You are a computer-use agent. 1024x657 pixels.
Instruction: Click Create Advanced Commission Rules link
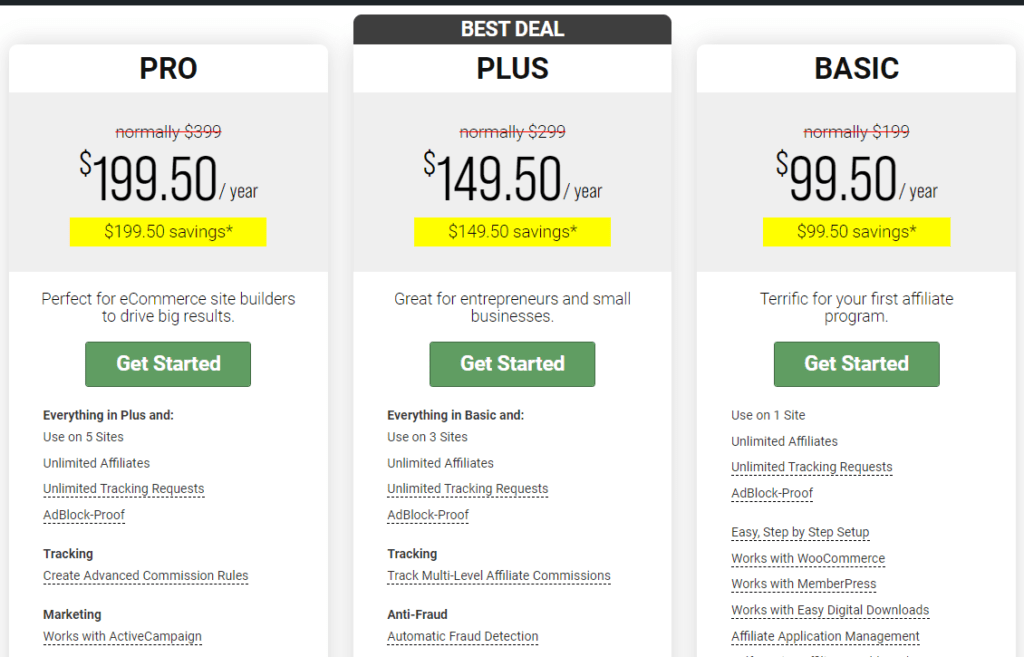click(145, 576)
